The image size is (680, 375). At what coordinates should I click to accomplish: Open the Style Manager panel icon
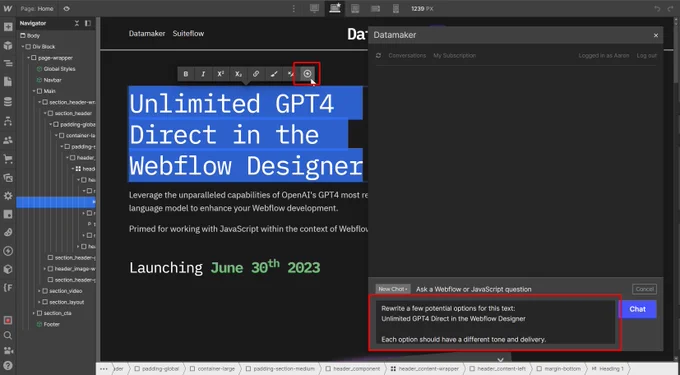tap(8, 214)
